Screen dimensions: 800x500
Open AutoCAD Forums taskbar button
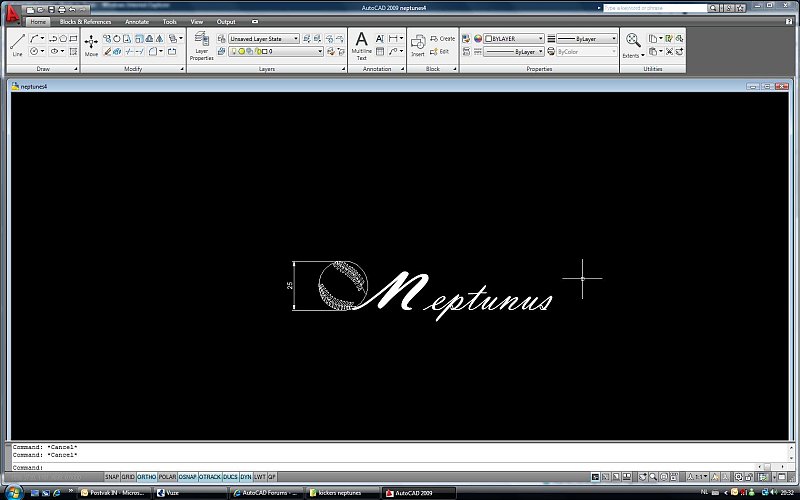point(266,493)
